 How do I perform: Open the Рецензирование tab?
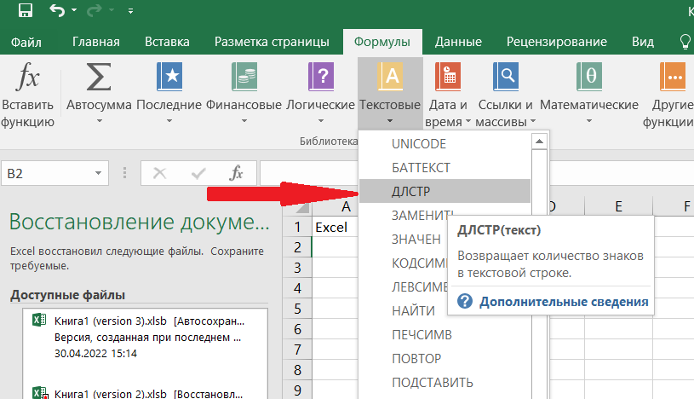pos(557,42)
